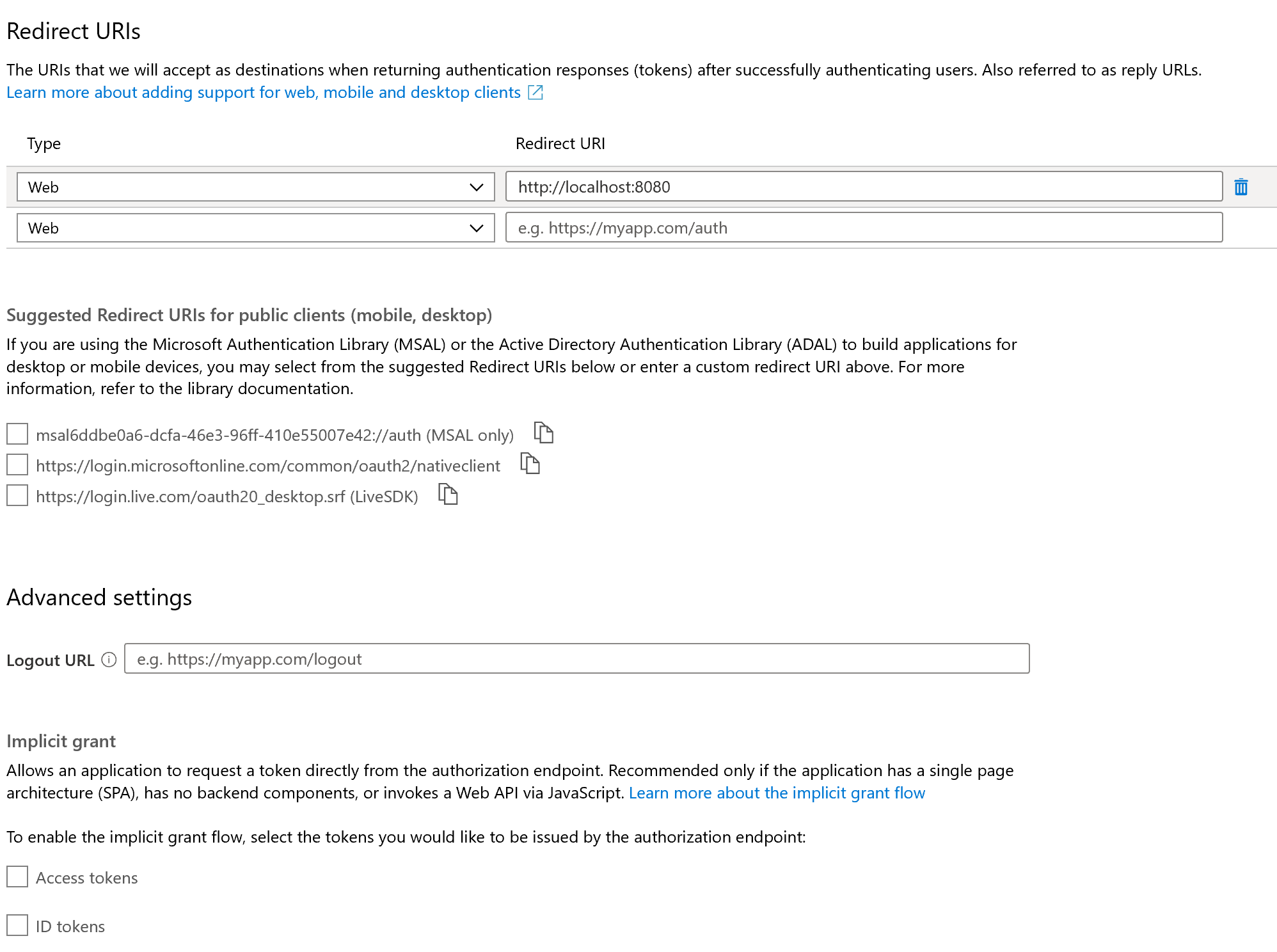Screen dimensions: 1277x952
Task: Copy the nativeclient redirect URI
Action: pyautogui.click(x=530, y=464)
